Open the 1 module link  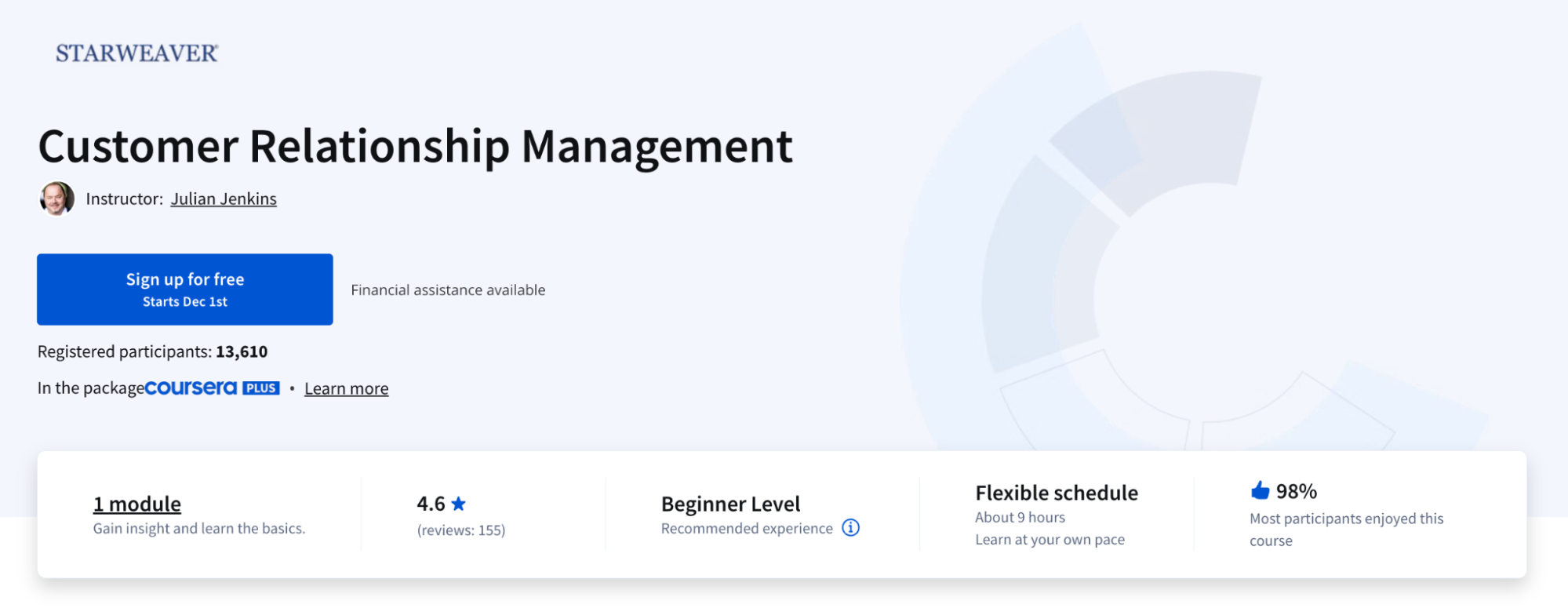point(137,504)
